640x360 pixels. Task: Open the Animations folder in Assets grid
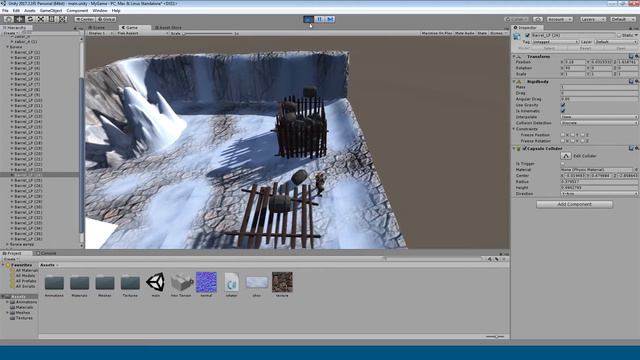pos(54,282)
